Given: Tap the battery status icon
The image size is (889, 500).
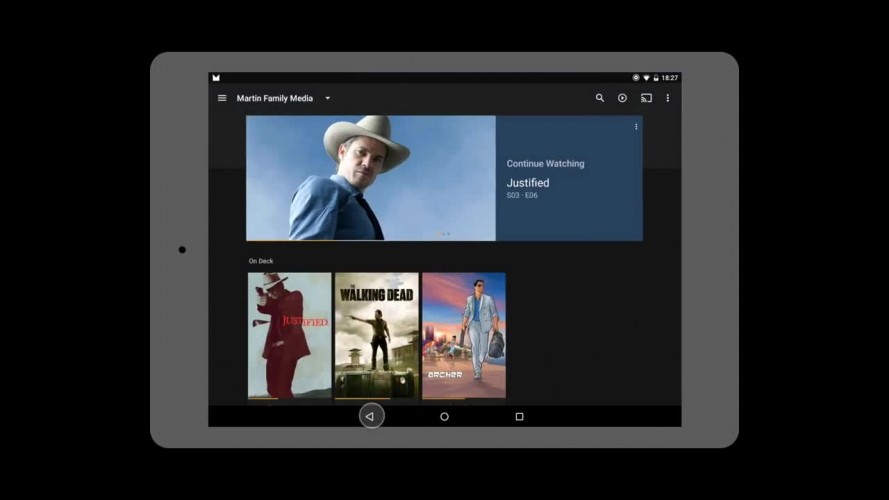Looking at the screenshot, I should [655, 78].
